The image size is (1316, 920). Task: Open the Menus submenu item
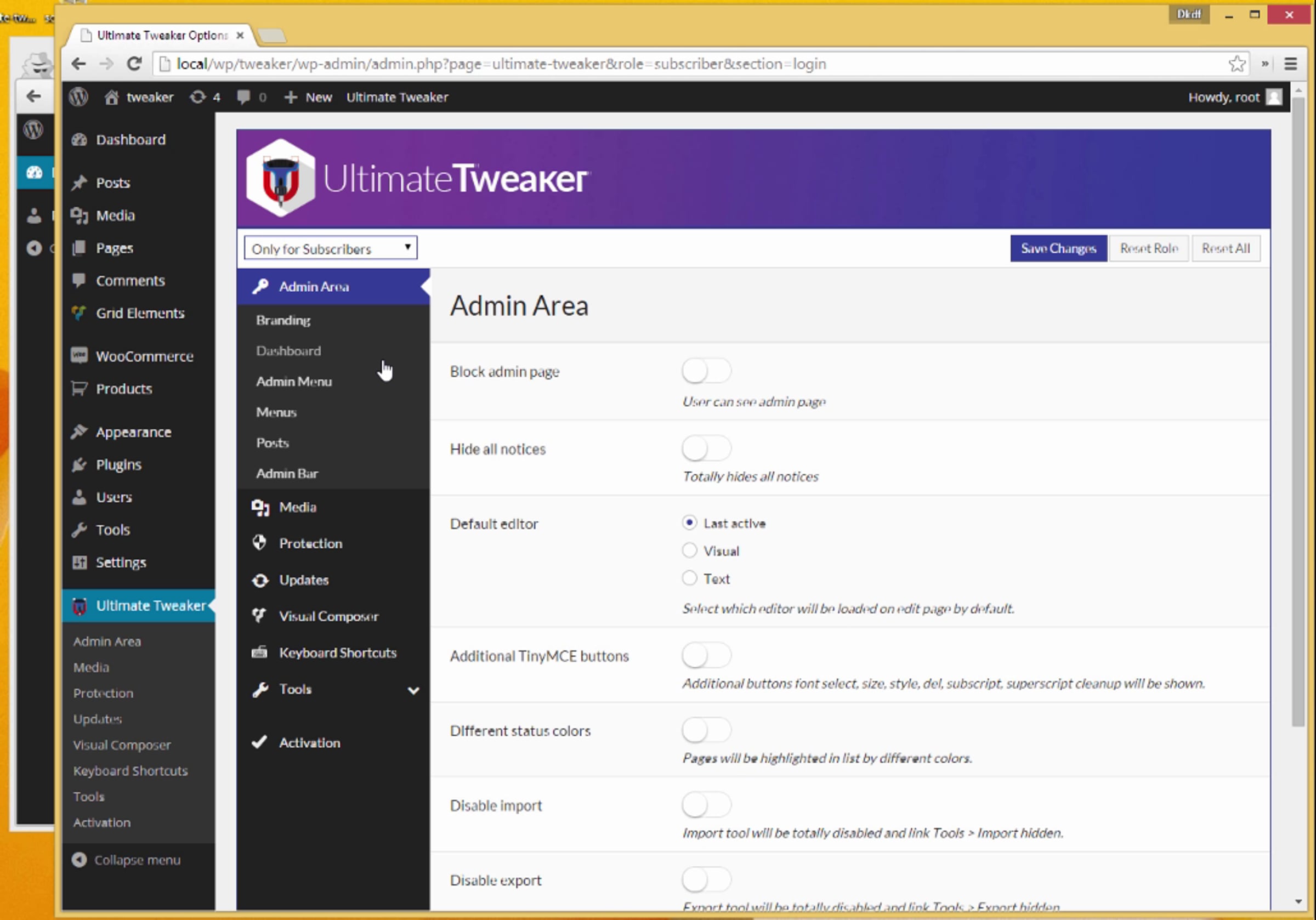tap(276, 412)
